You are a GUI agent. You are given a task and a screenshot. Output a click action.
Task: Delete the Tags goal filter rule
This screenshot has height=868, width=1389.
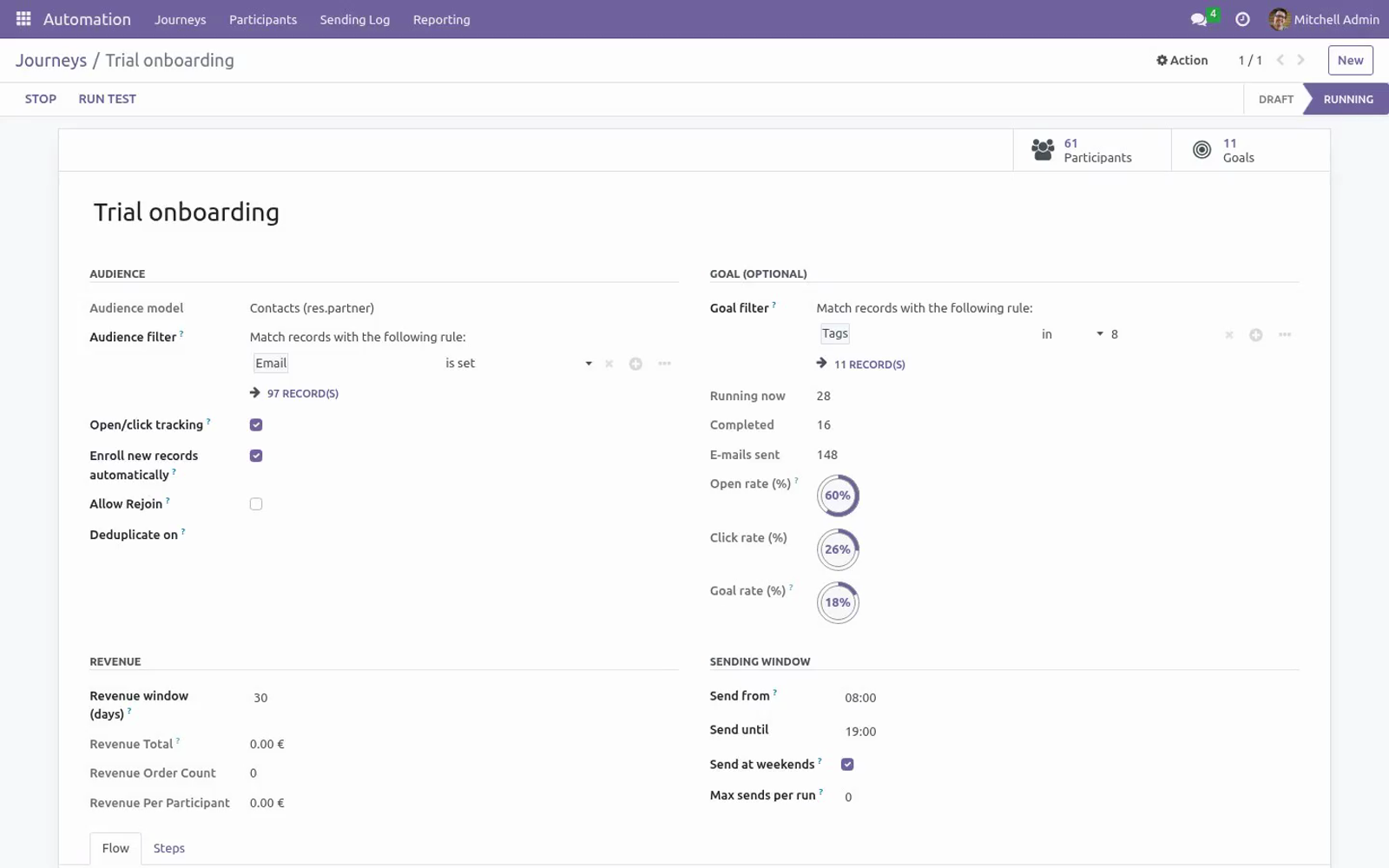(x=1228, y=335)
